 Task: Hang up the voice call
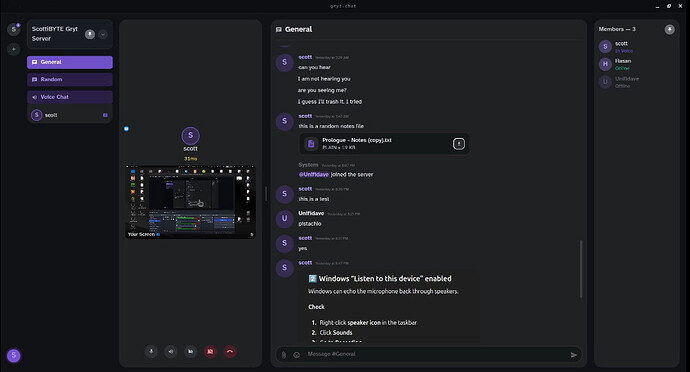click(x=230, y=351)
